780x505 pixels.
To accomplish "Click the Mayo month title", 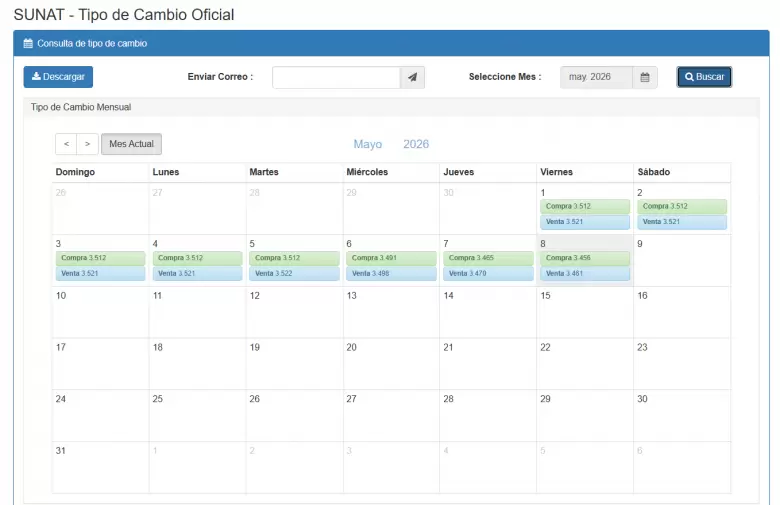I will pos(368,144).
